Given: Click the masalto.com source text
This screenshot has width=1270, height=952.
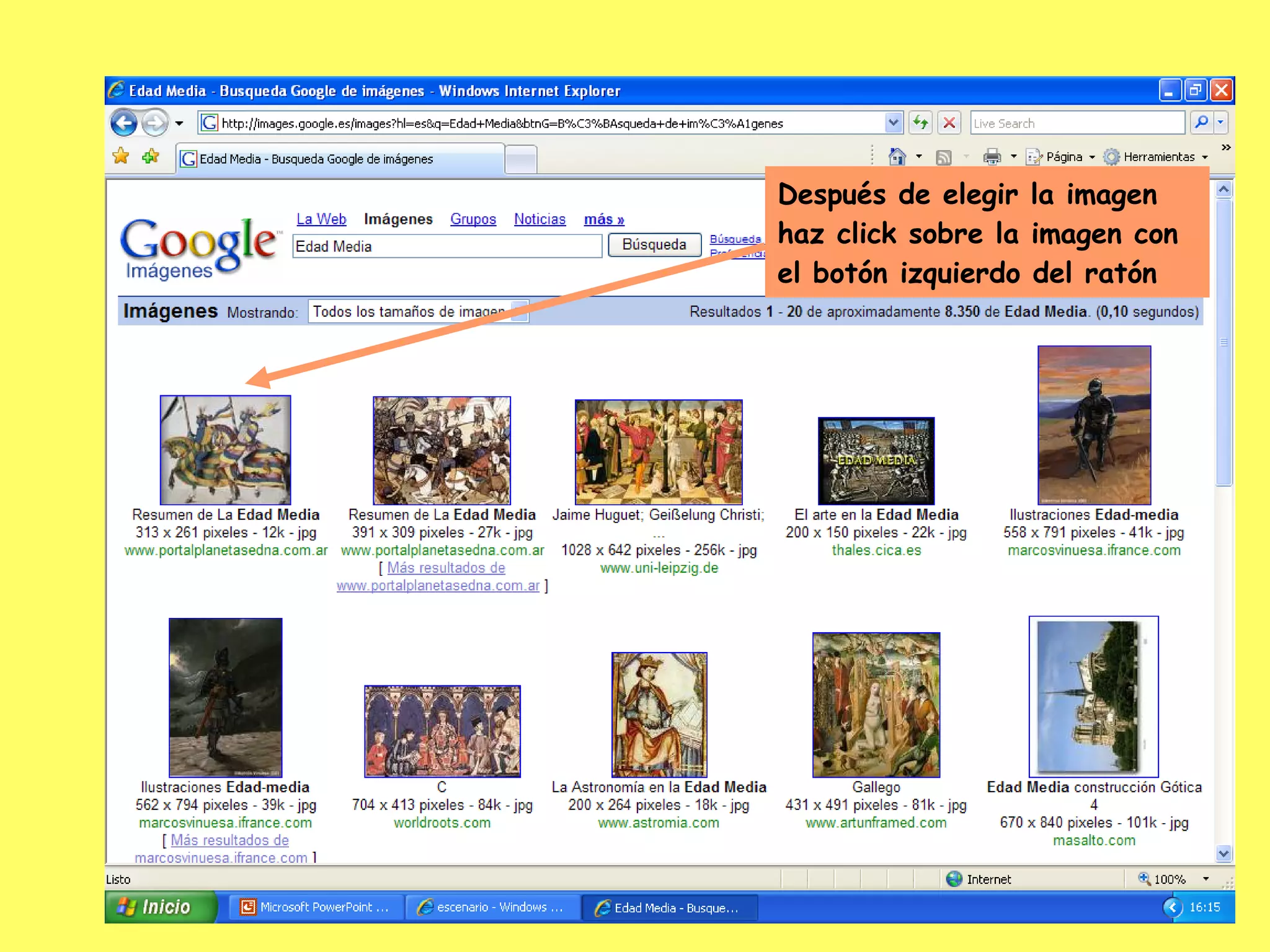Looking at the screenshot, I should coord(1094,840).
